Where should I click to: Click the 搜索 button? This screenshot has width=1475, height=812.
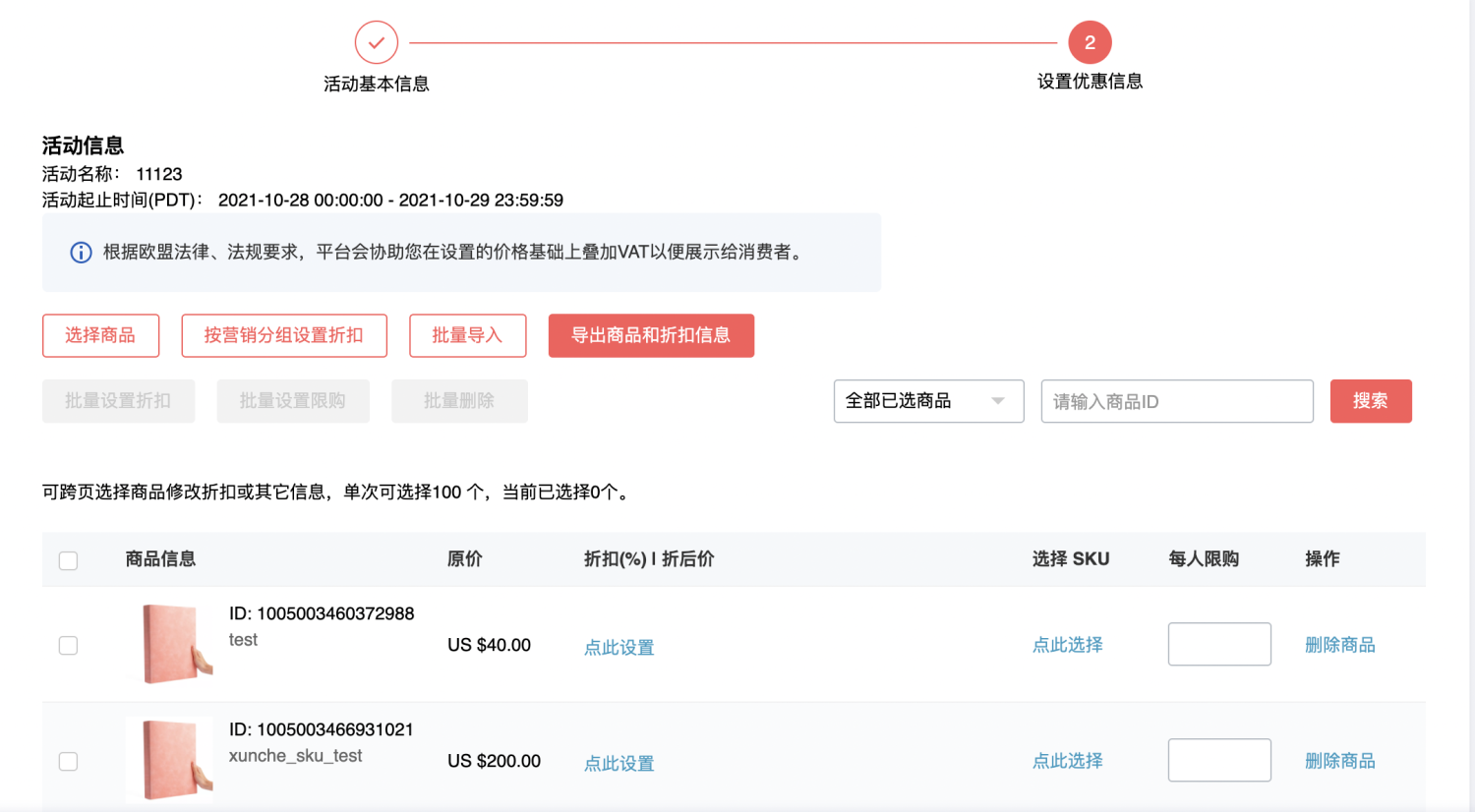tap(1371, 401)
